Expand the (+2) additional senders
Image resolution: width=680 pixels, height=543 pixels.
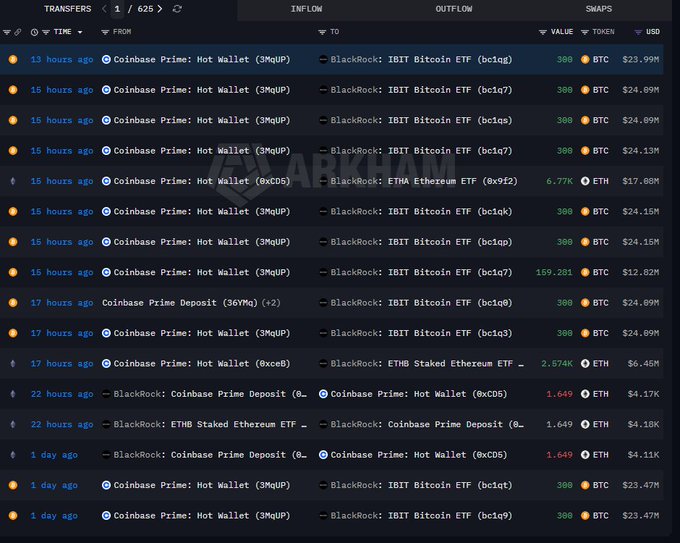pyautogui.click(x=271, y=303)
